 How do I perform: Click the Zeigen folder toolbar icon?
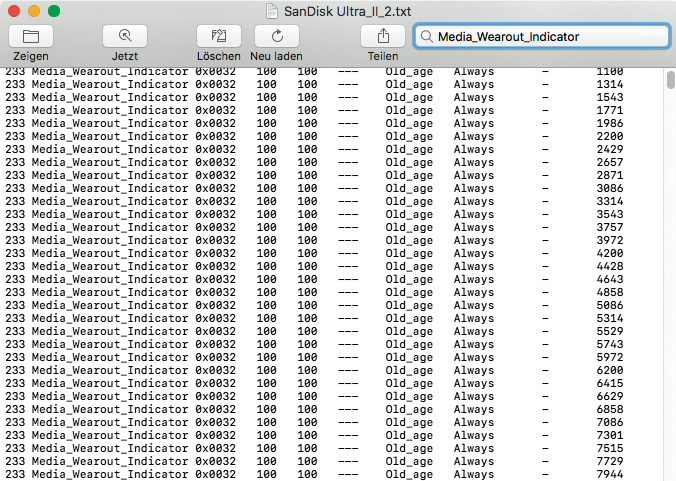pos(31,36)
